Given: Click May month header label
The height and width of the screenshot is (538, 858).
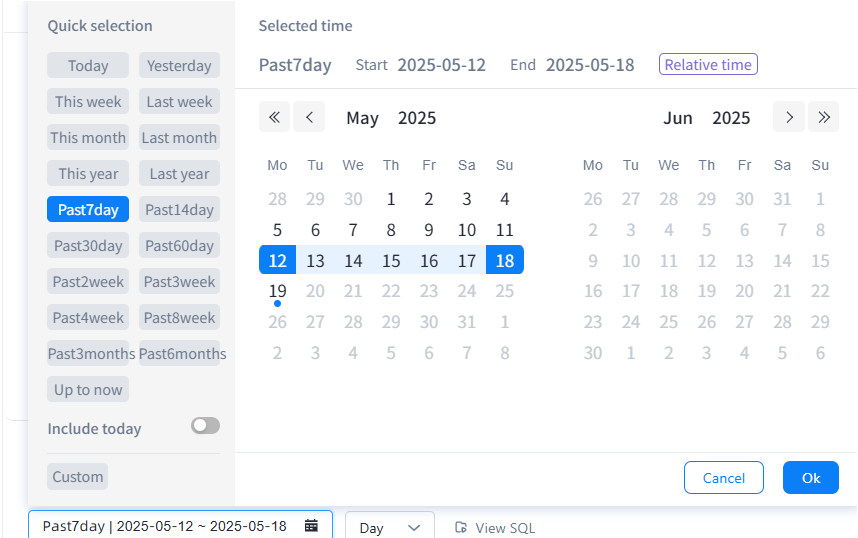Looking at the screenshot, I should pos(362,118).
